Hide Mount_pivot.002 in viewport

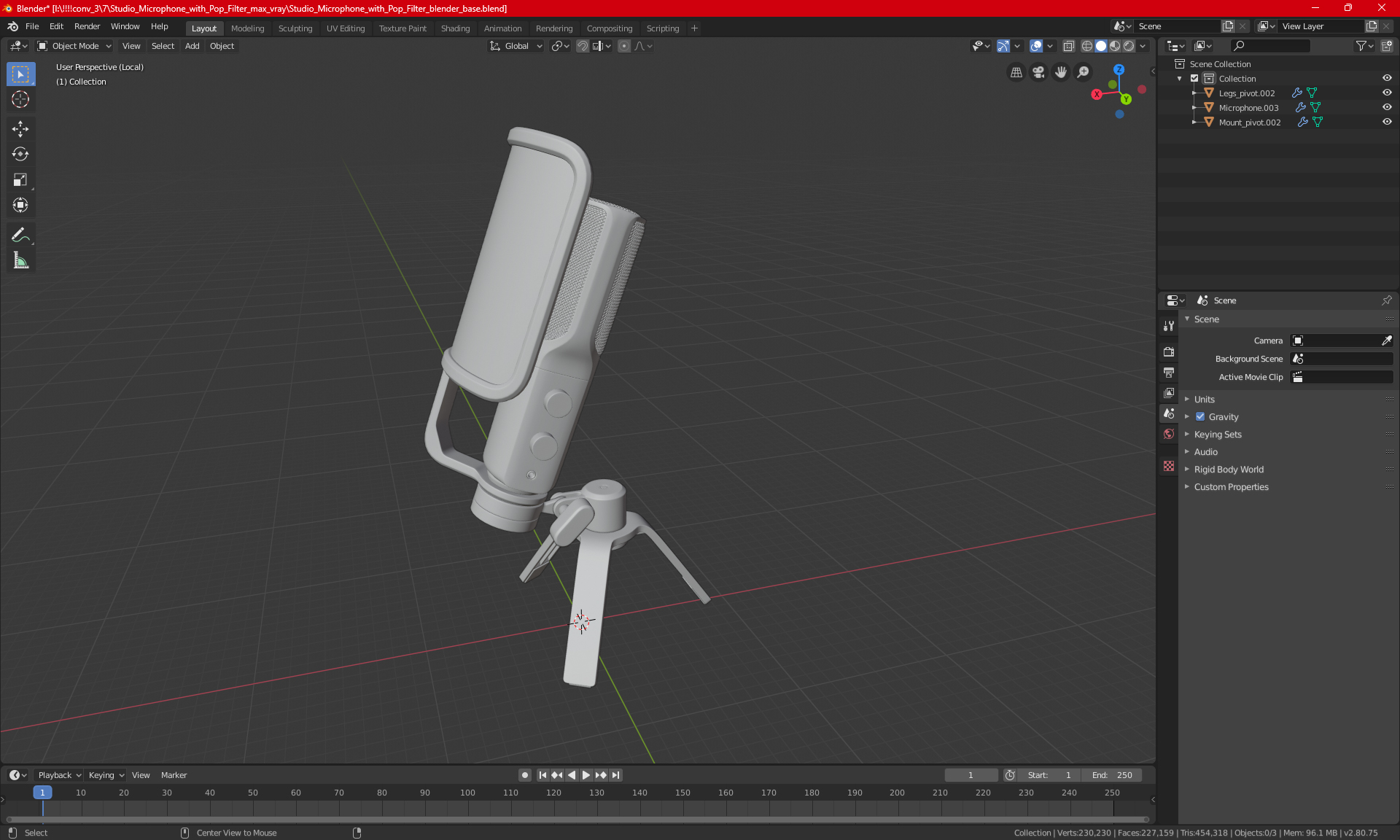[1387, 122]
